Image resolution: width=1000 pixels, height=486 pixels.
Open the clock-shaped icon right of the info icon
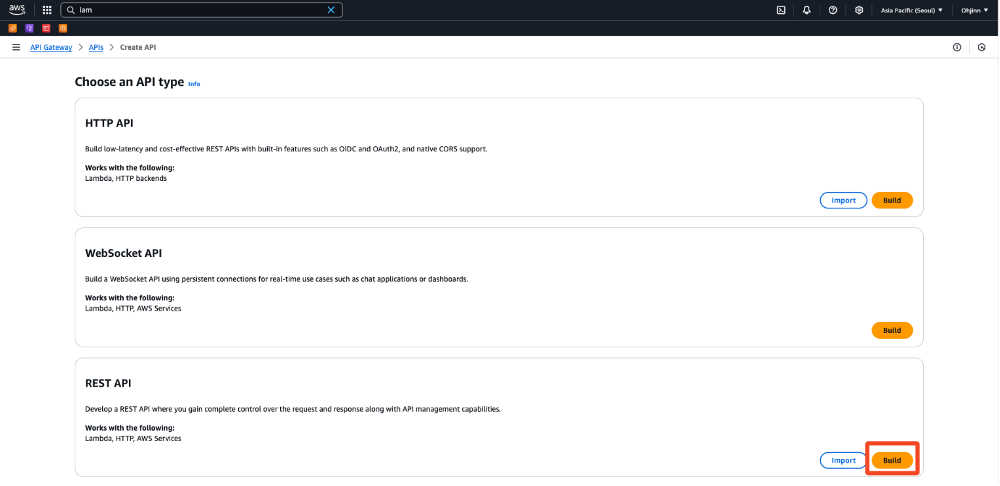982,47
